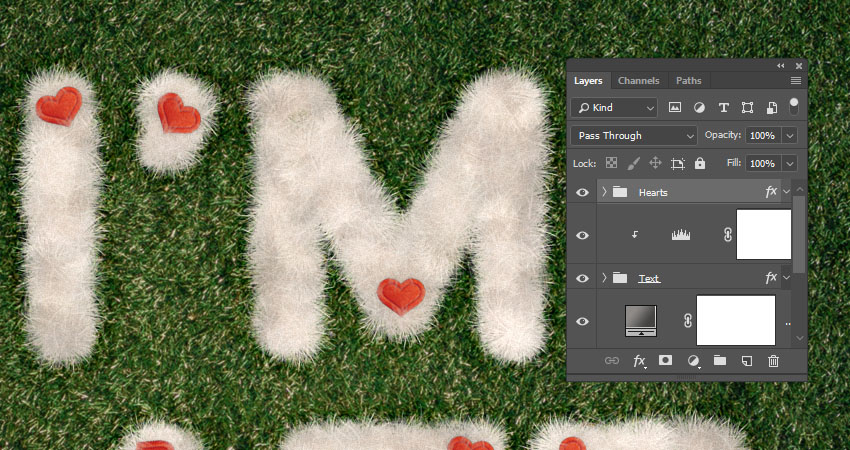
Task: Expand Text group layer effects list
Action: click(x=787, y=278)
